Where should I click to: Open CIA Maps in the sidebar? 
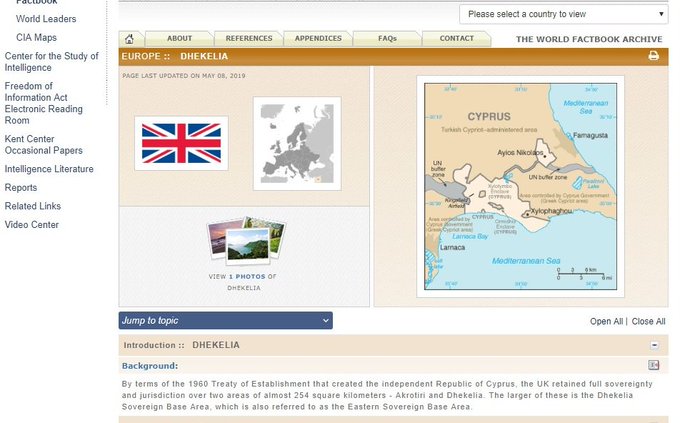(37, 37)
